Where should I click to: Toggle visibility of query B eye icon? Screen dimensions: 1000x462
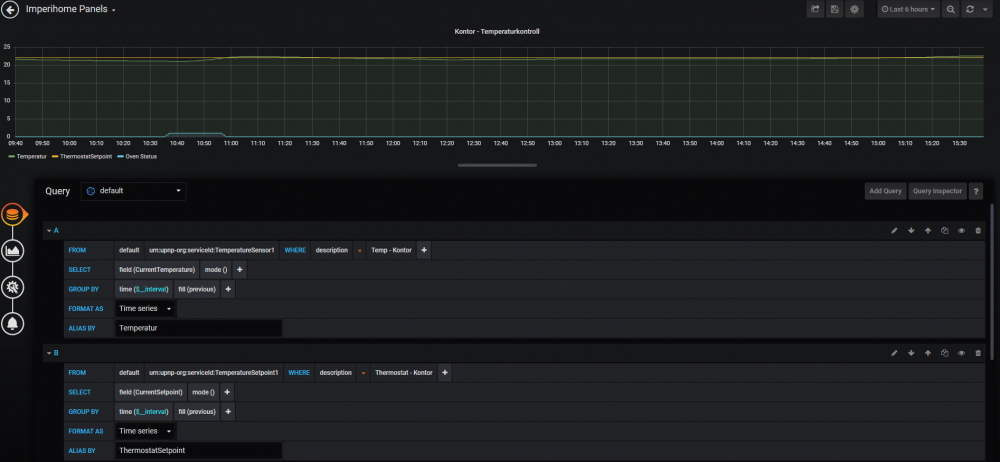coord(961,353)
